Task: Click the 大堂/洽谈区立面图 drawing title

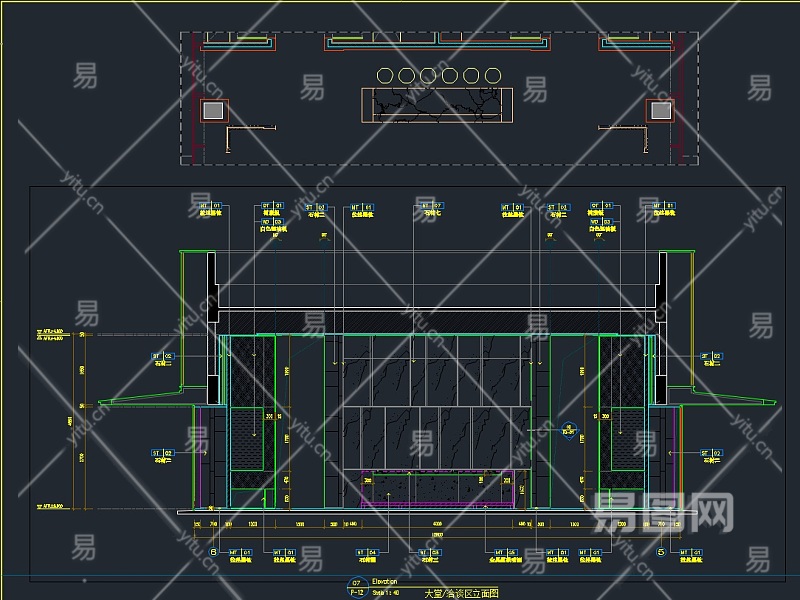Action: click(461, 593)
